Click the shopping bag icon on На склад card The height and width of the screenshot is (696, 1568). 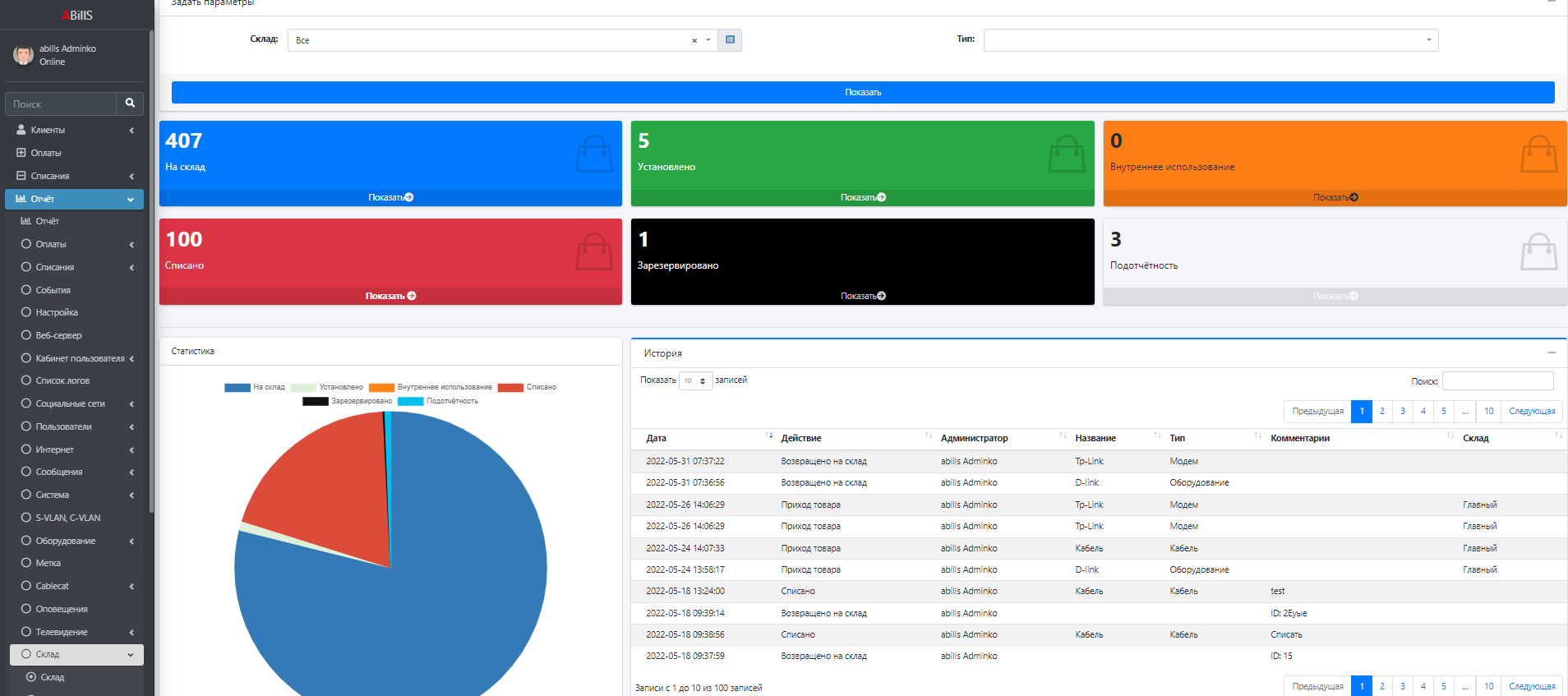[x=593, y=154]
